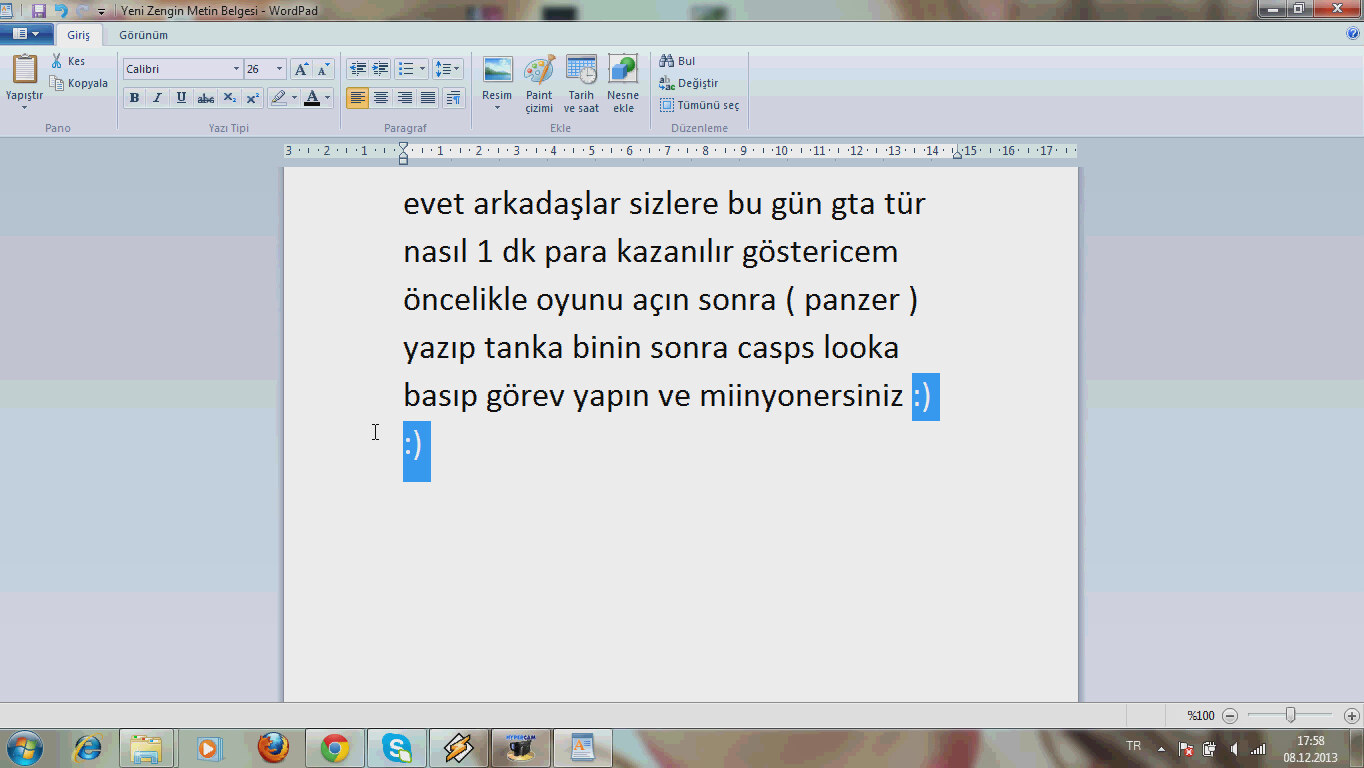
Task: Open the font size 26 dropdown
Action: point(280,69)
